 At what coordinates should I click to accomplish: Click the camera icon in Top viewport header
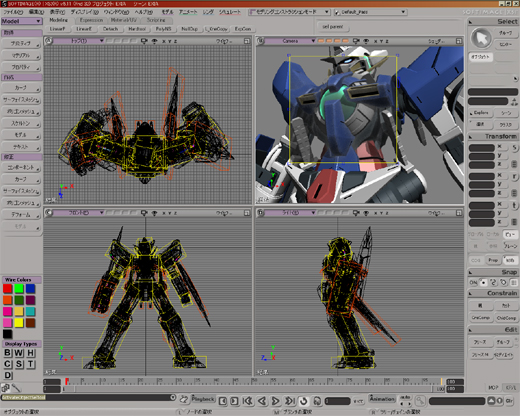click(144, 41)
